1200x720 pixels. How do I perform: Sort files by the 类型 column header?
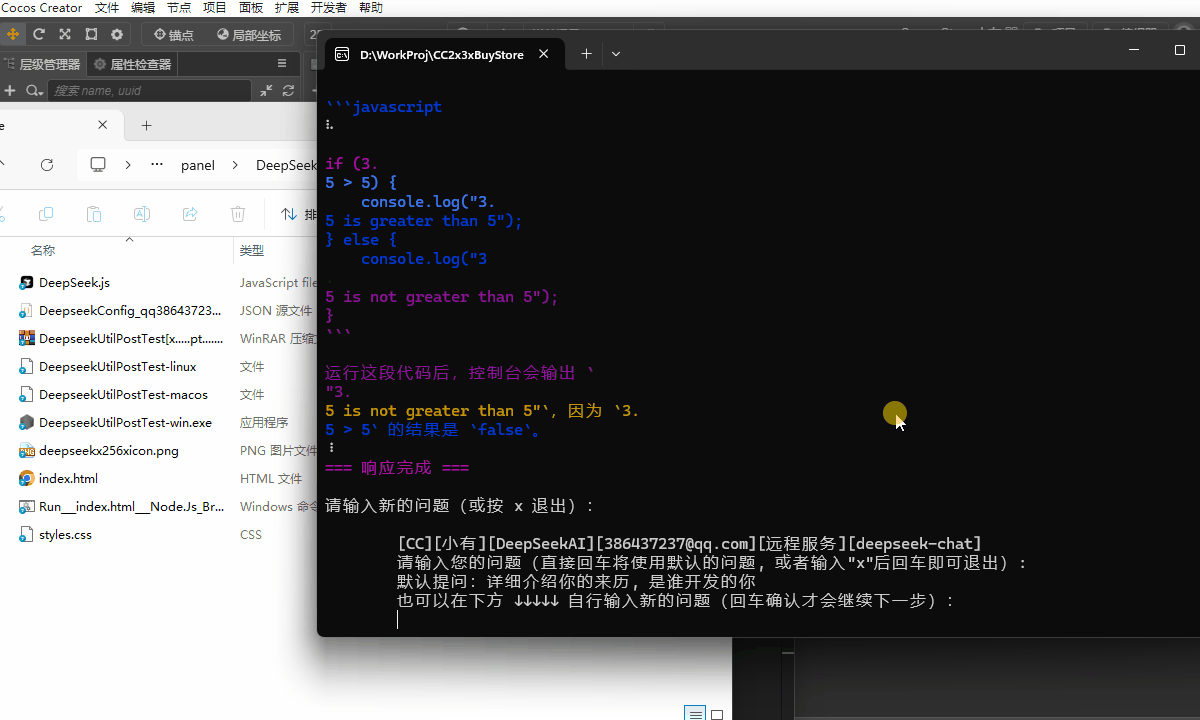point(252,250)
